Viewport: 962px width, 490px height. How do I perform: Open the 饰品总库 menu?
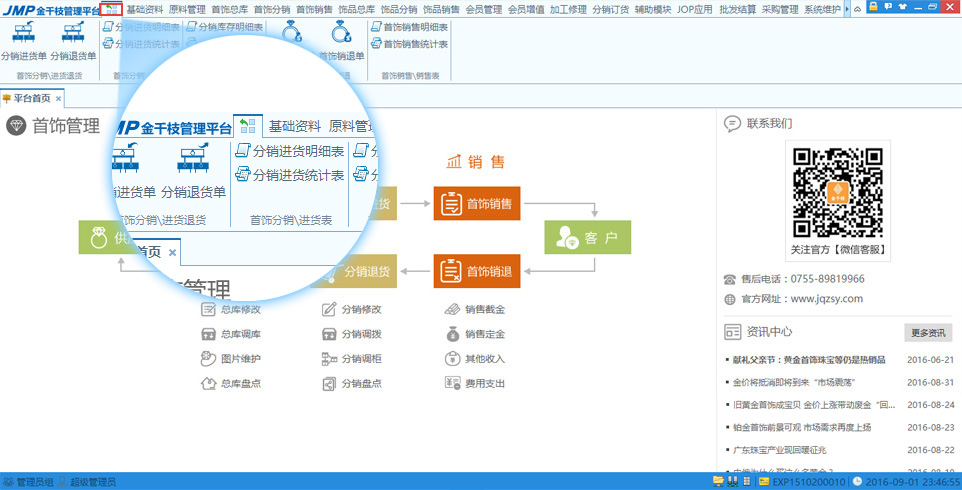tap(356, 9)
